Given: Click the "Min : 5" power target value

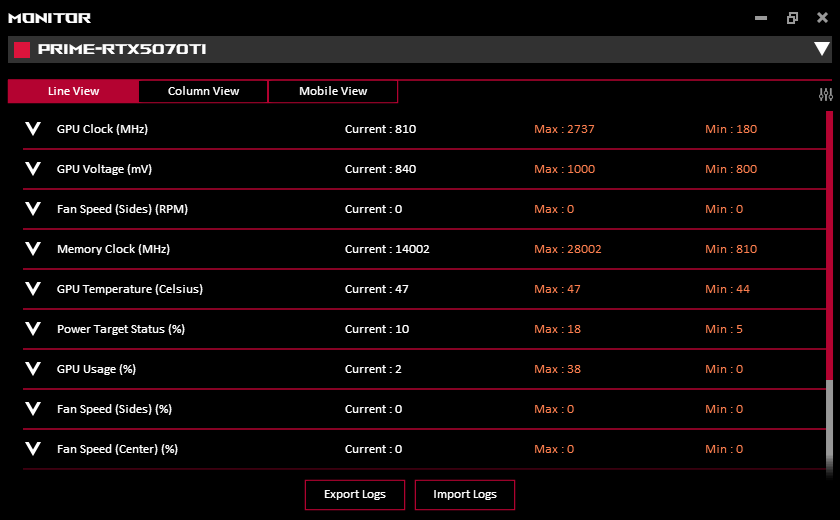Looking at the screenshot, I should tap(724, 329).
